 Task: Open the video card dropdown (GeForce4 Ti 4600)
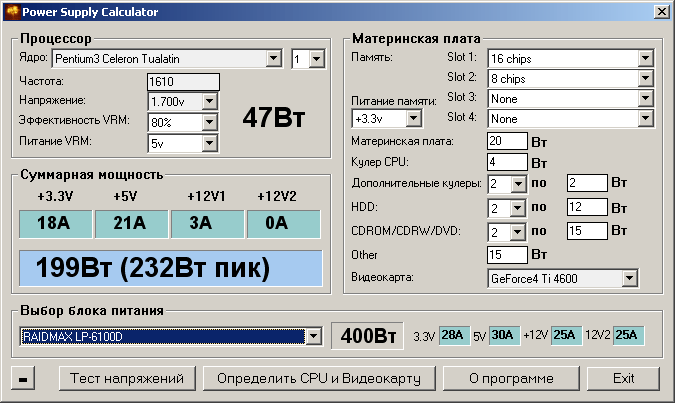[563, 278]
